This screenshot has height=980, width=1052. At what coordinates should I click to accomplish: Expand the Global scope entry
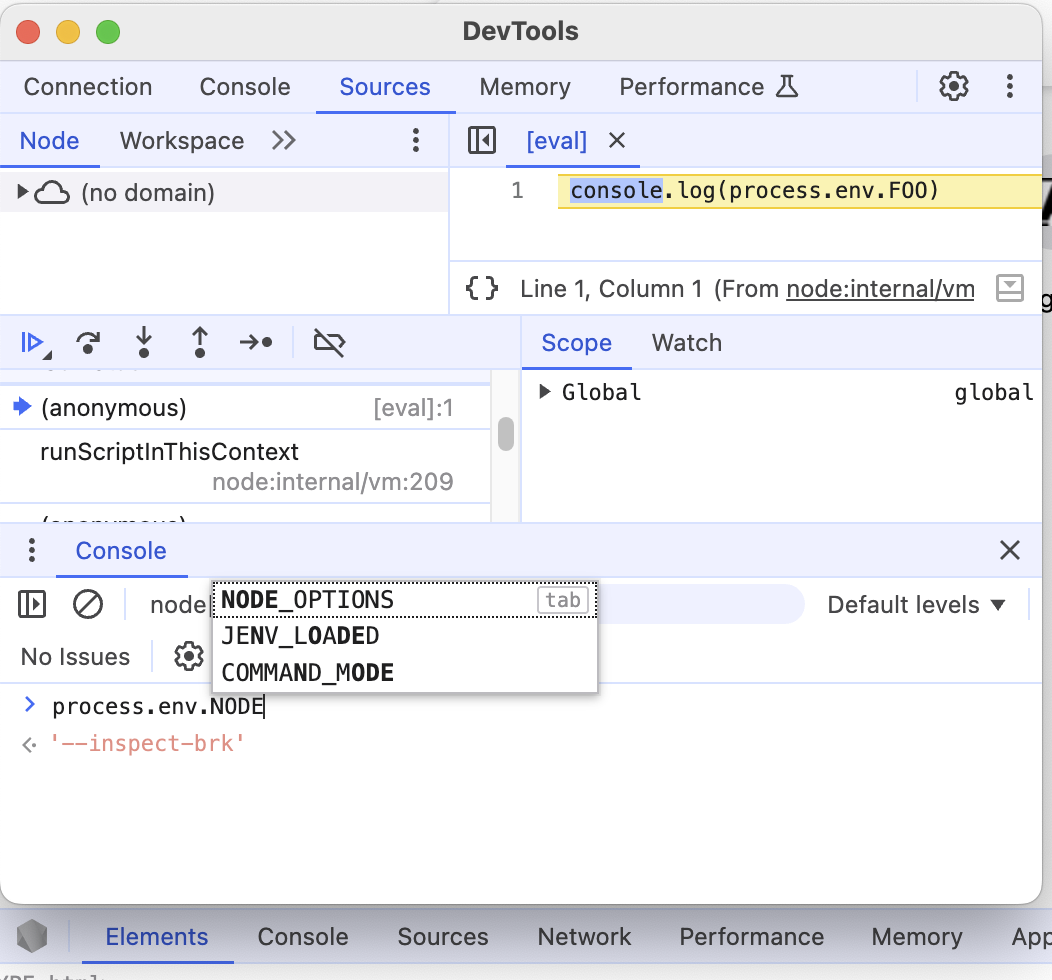pos(545,392)
